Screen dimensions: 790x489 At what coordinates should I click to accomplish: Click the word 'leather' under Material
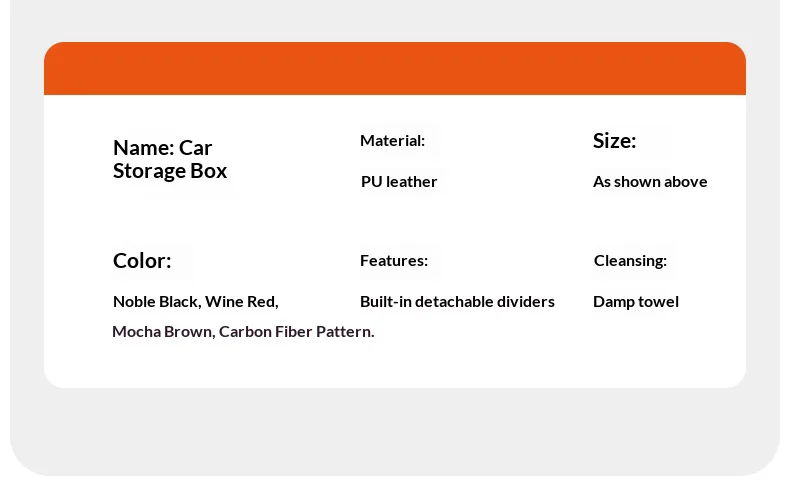pyautogui.click(x=411, y=182)
